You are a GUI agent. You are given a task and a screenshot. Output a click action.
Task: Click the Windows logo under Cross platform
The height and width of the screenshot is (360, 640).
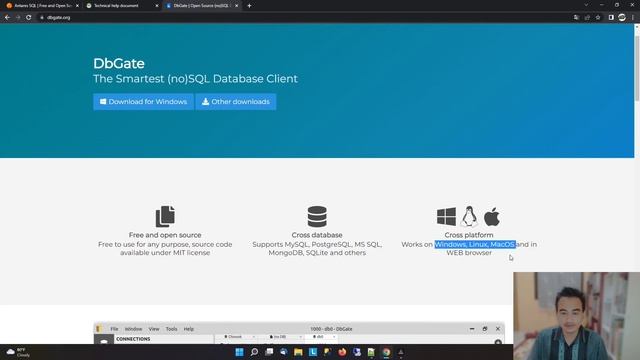click(x=446, y=216)
